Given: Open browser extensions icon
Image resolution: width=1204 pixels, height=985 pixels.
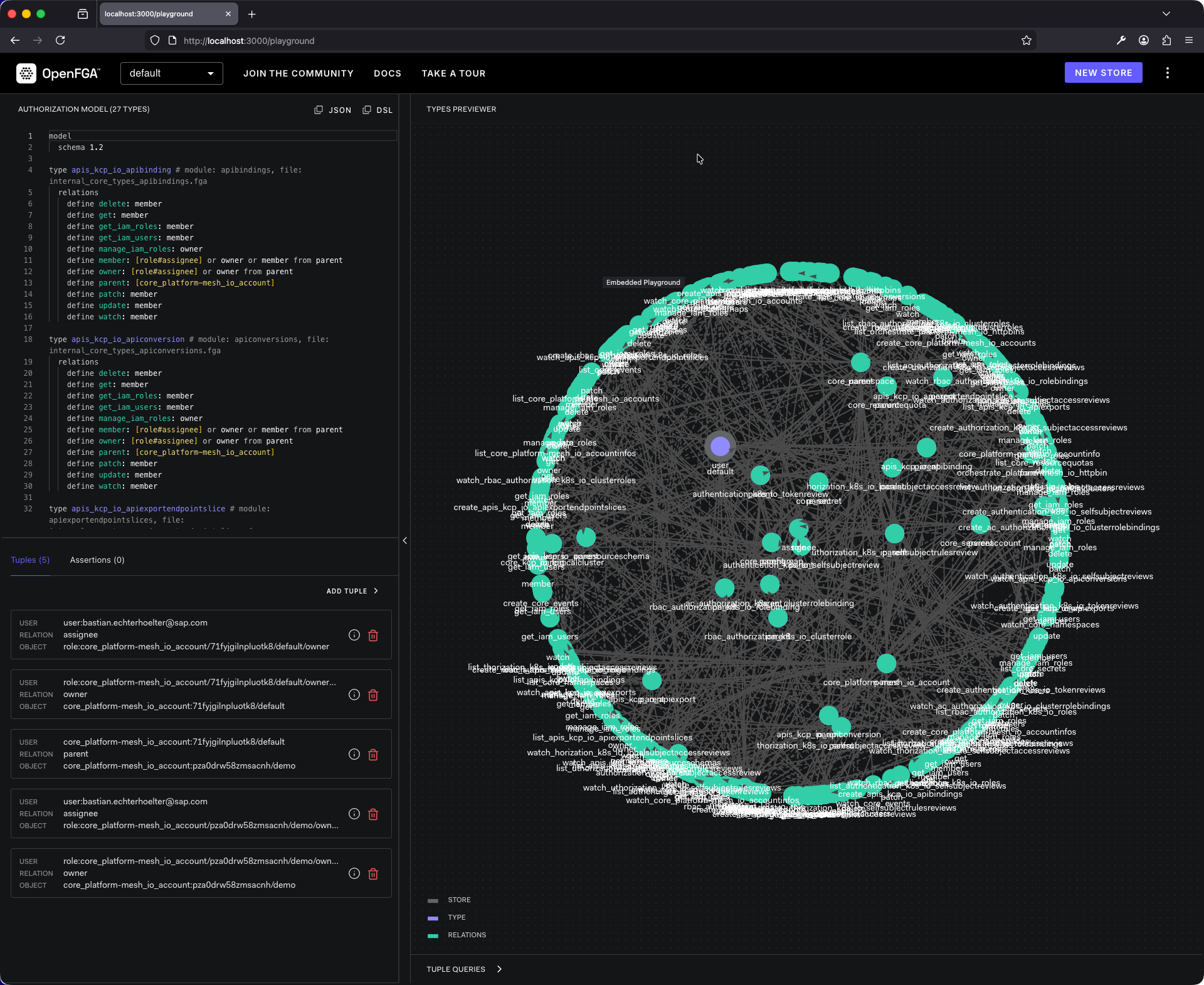Looking at the screenshot, I should (x=1166, y=40).
